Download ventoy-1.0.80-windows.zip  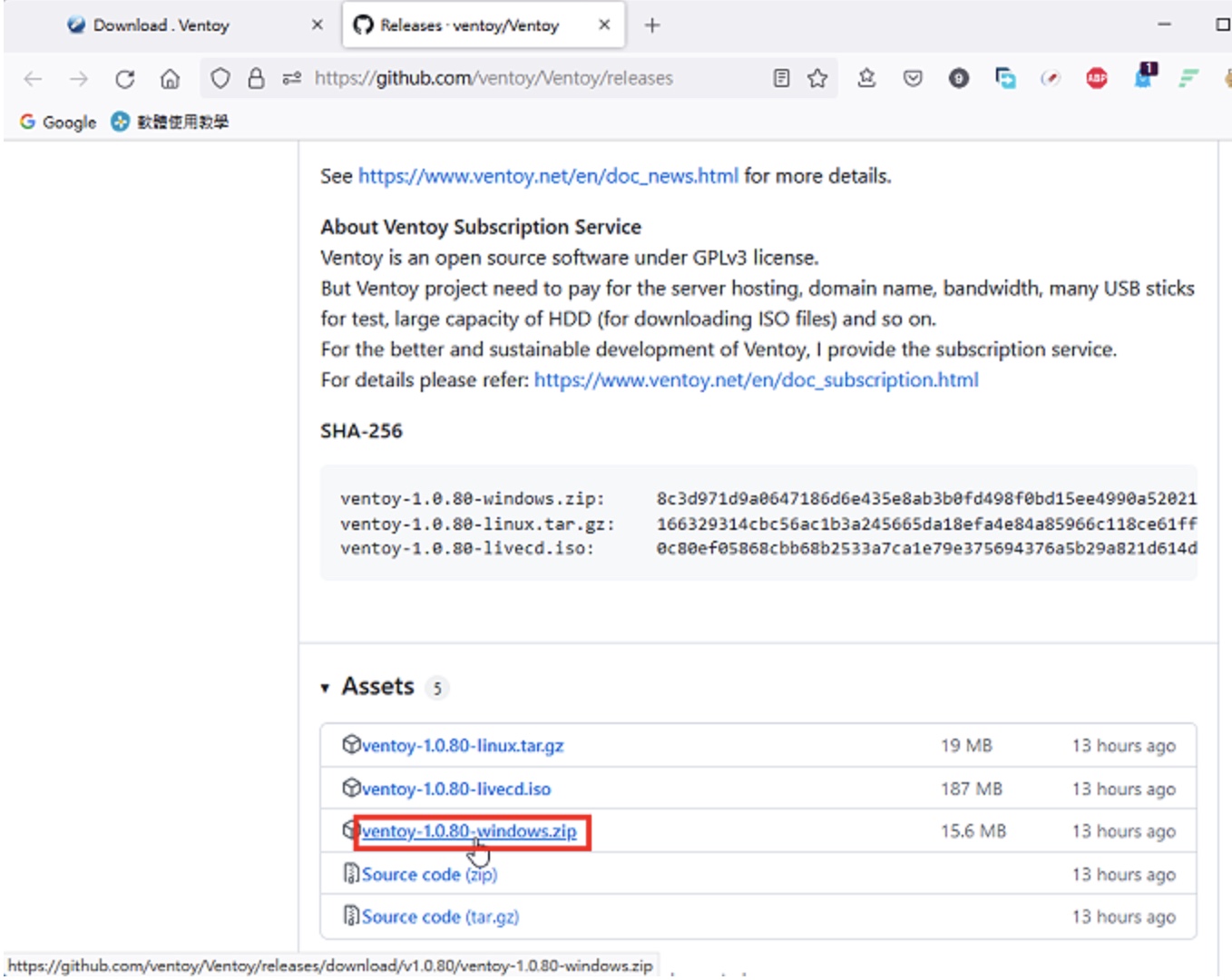[x=469, y=831]
